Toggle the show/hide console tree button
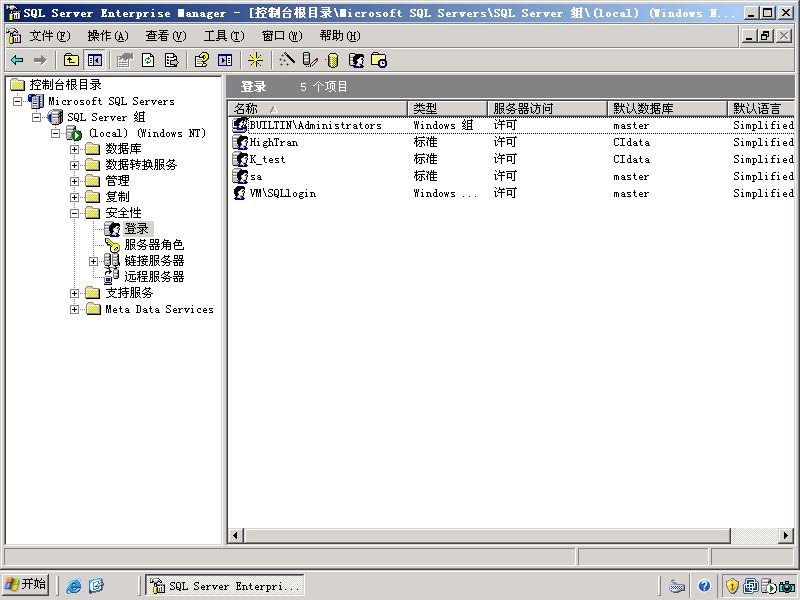800x600 pixels. [94, 60]
